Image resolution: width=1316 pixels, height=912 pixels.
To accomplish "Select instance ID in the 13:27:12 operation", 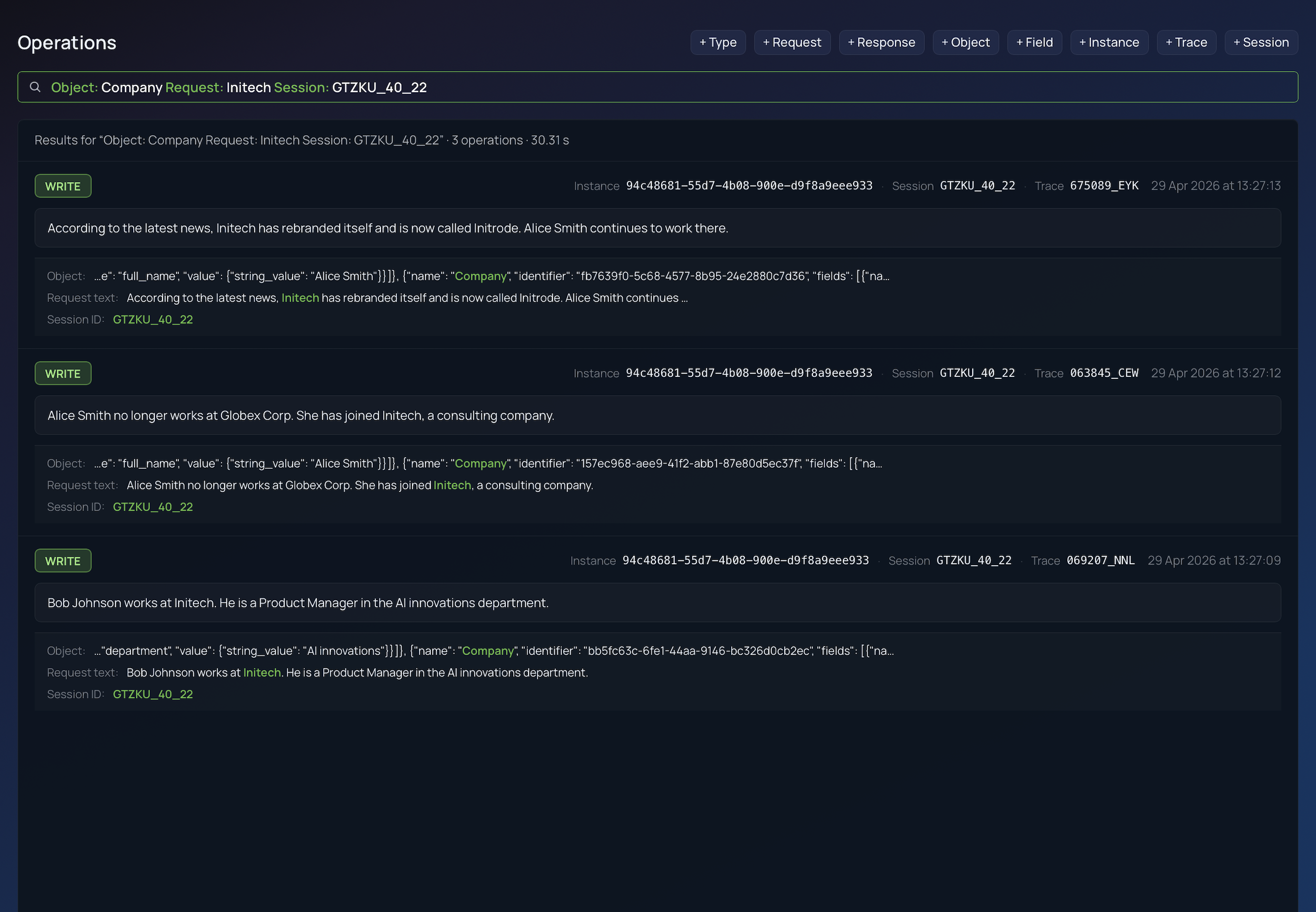I will click(749, 373).
